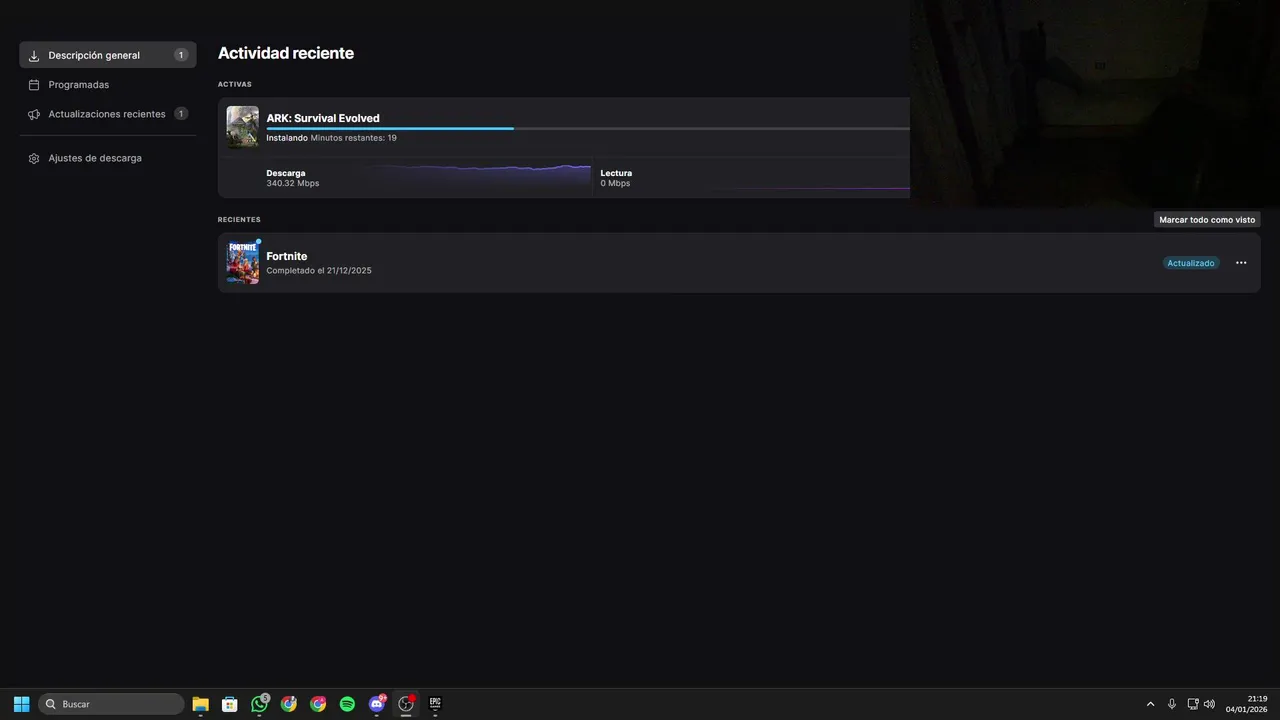Click Completado el 21/12/2025 text
The width and height of the screenshot is (1280, 720).
coord(319,271)
